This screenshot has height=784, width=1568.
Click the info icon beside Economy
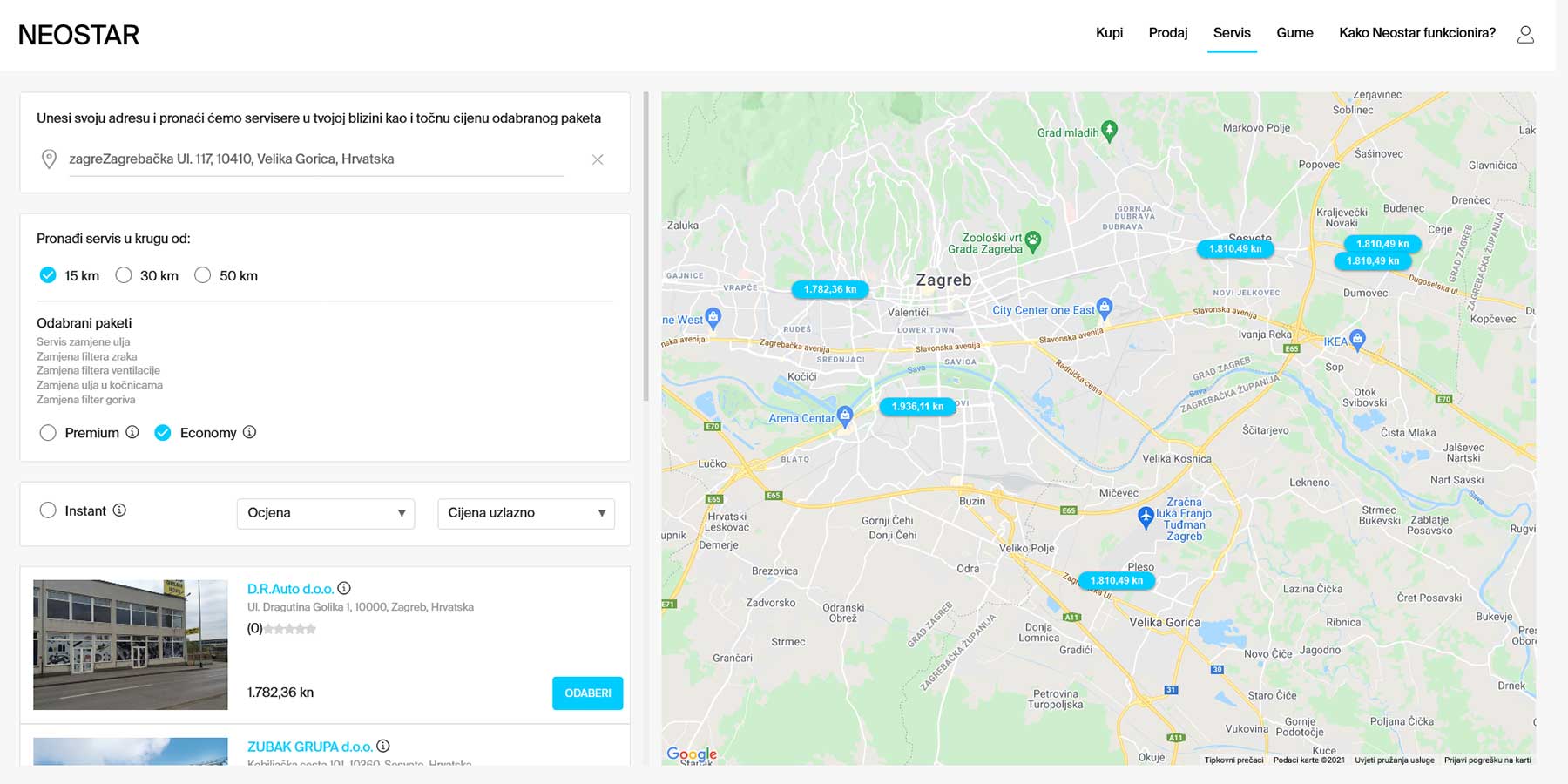point(249,432)
